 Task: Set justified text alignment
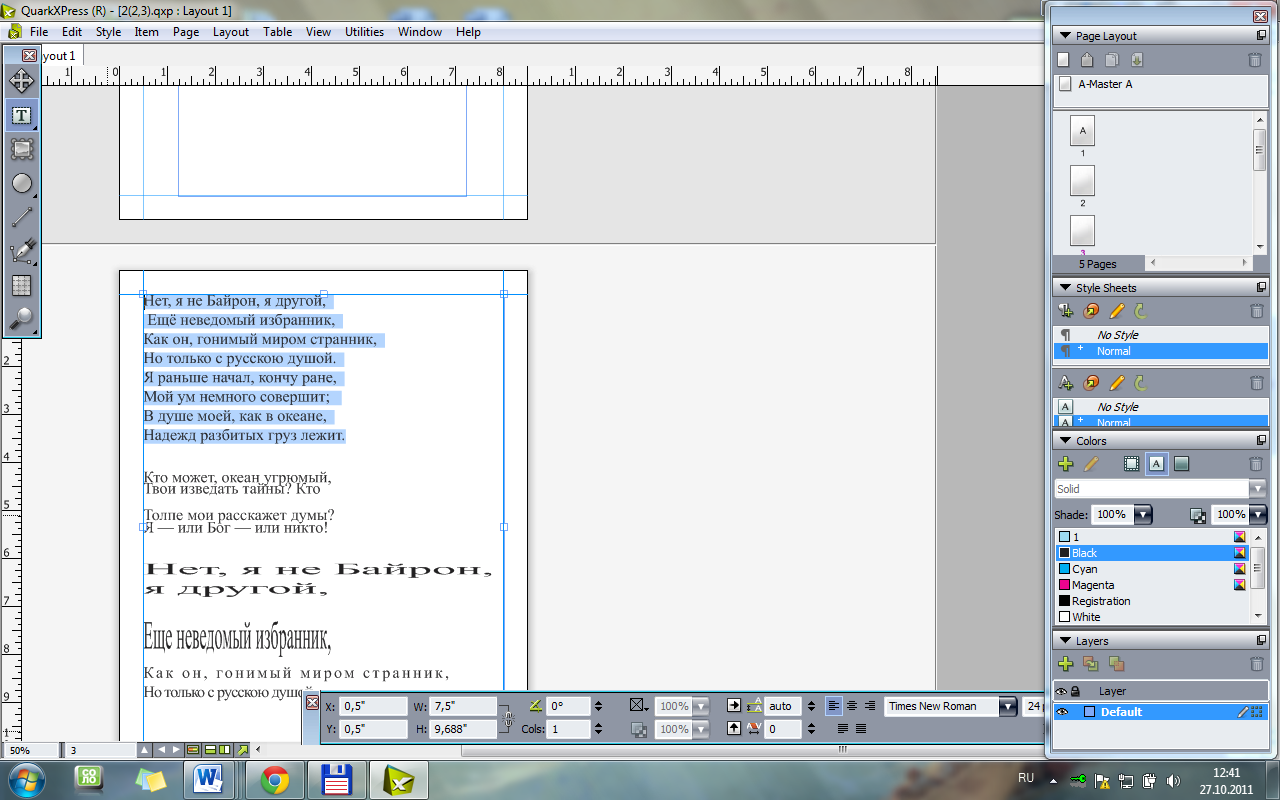[x=843, y=729]
